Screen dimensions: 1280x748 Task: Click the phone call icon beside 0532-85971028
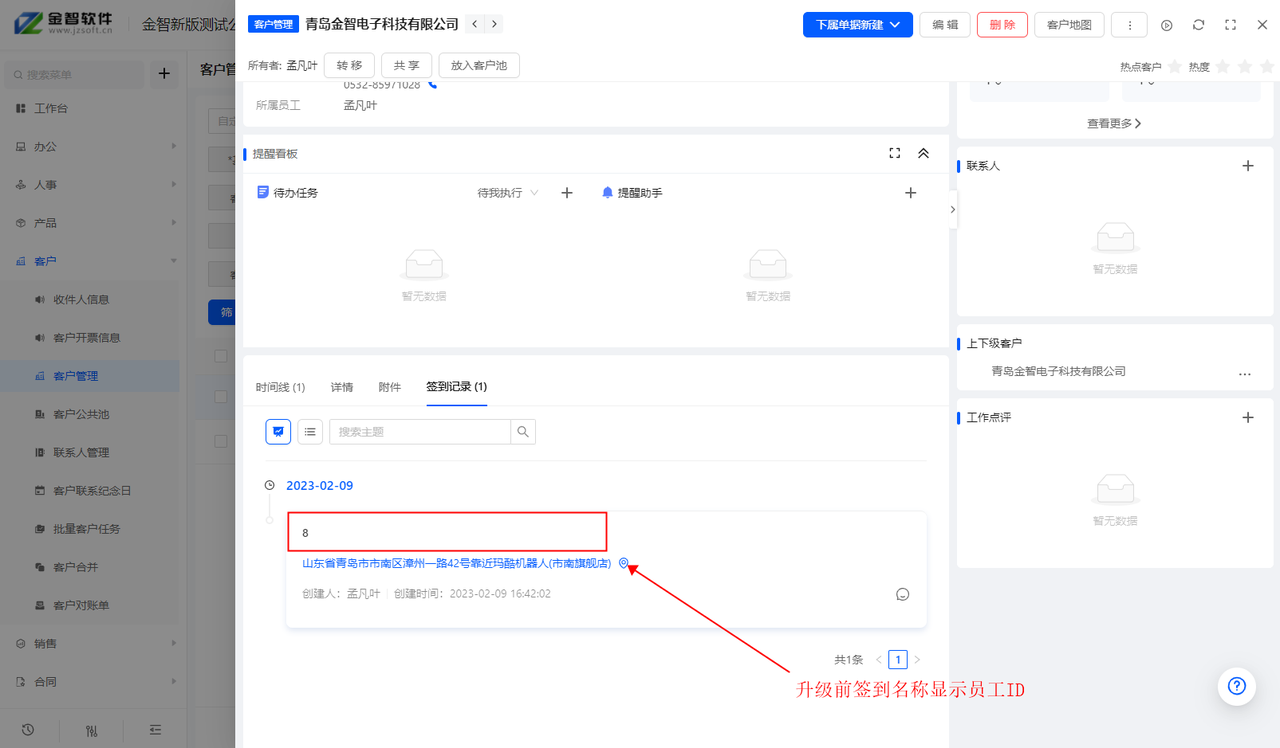(x=433, y=85)
